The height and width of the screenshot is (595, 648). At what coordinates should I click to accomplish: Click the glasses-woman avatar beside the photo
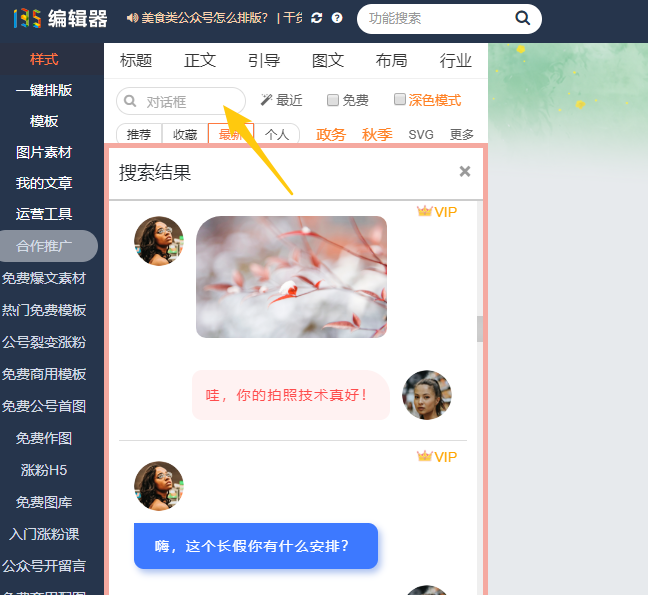click(x=159, y=241)
